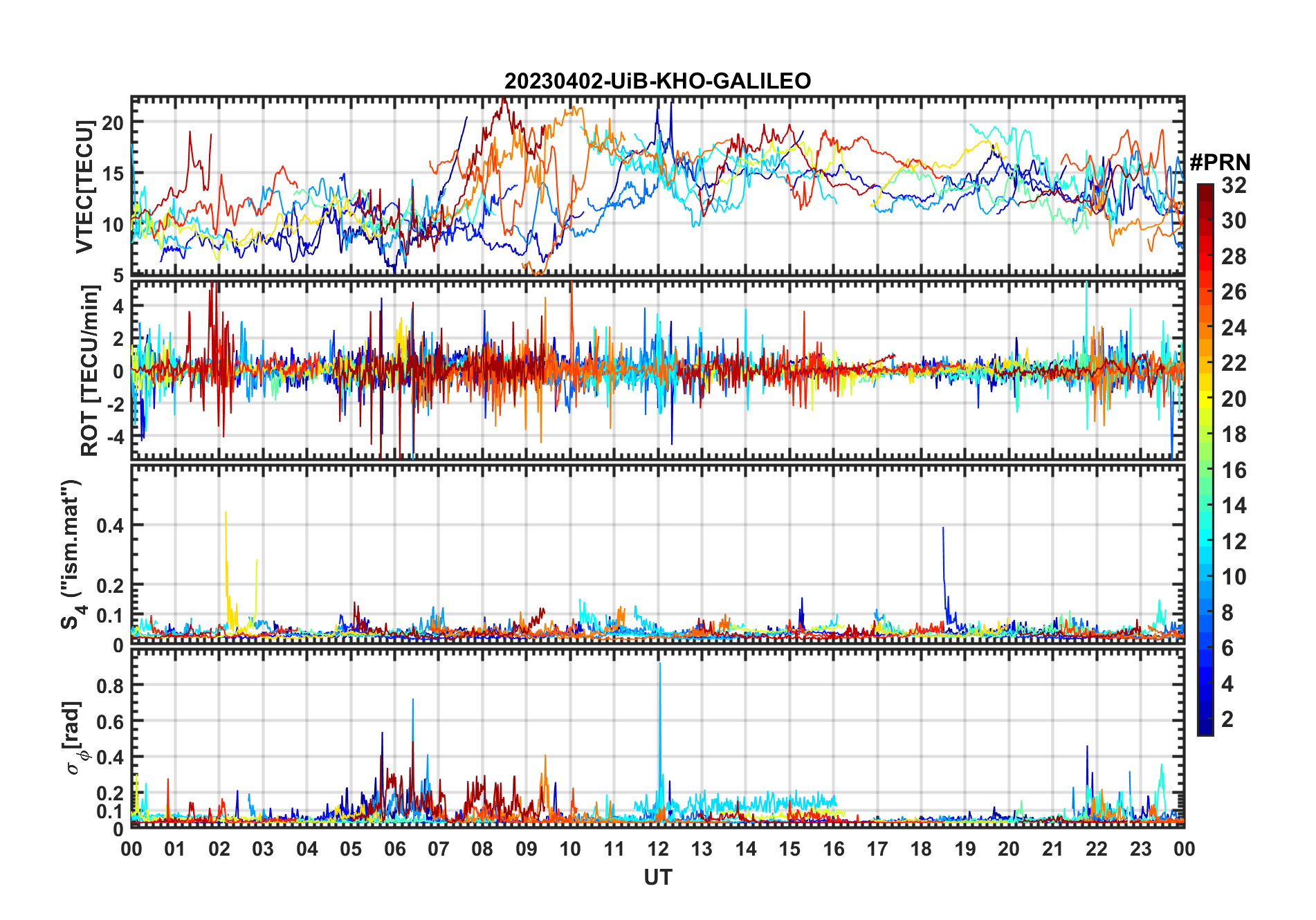Click x-axis hour label 15
1316x920 pixels.
789,849
